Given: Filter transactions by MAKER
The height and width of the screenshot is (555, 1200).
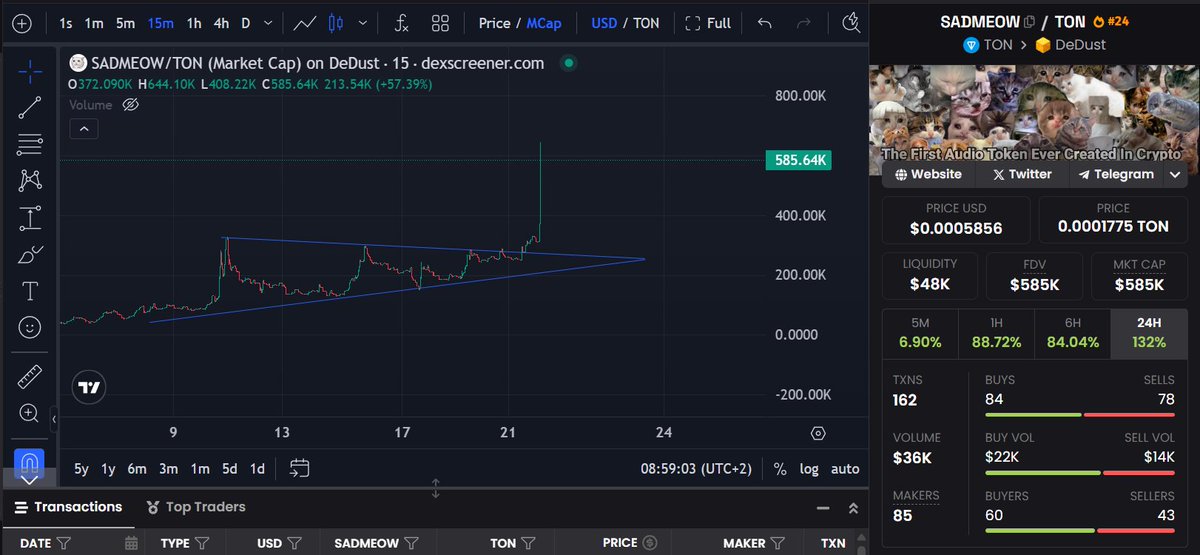Looking at the screenshot, I should click(779, 543).
